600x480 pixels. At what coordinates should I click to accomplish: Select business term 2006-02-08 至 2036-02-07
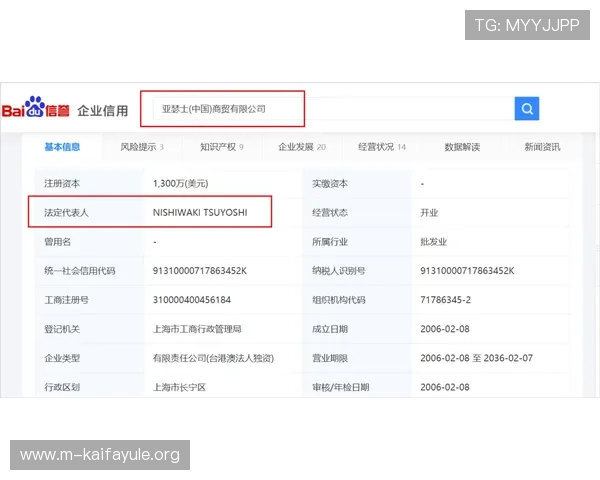pyautogui.click(x=476, y=358)
